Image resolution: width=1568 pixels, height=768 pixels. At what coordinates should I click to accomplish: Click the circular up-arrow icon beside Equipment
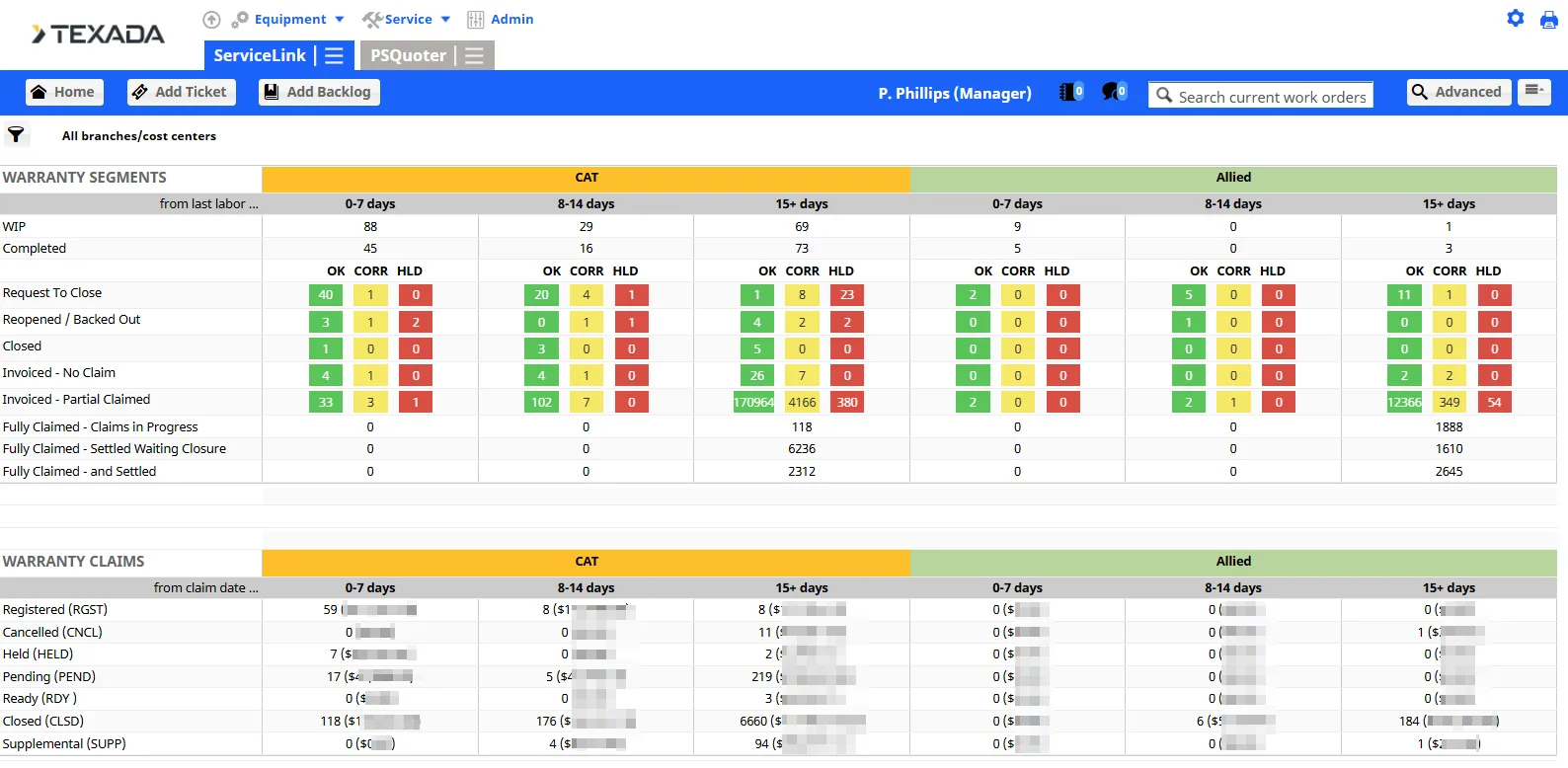pyautogui.click(x=211, y=20)
